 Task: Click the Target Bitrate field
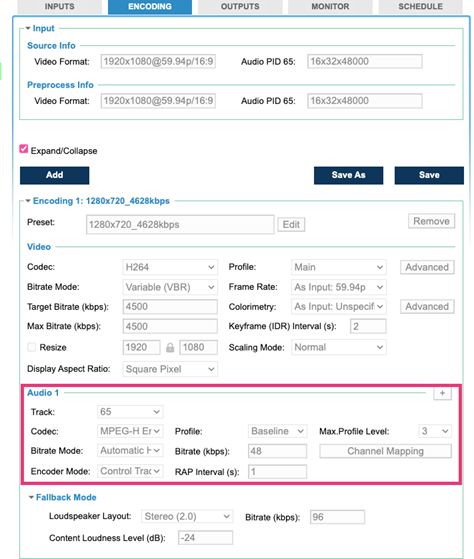(x=170, y=307)
